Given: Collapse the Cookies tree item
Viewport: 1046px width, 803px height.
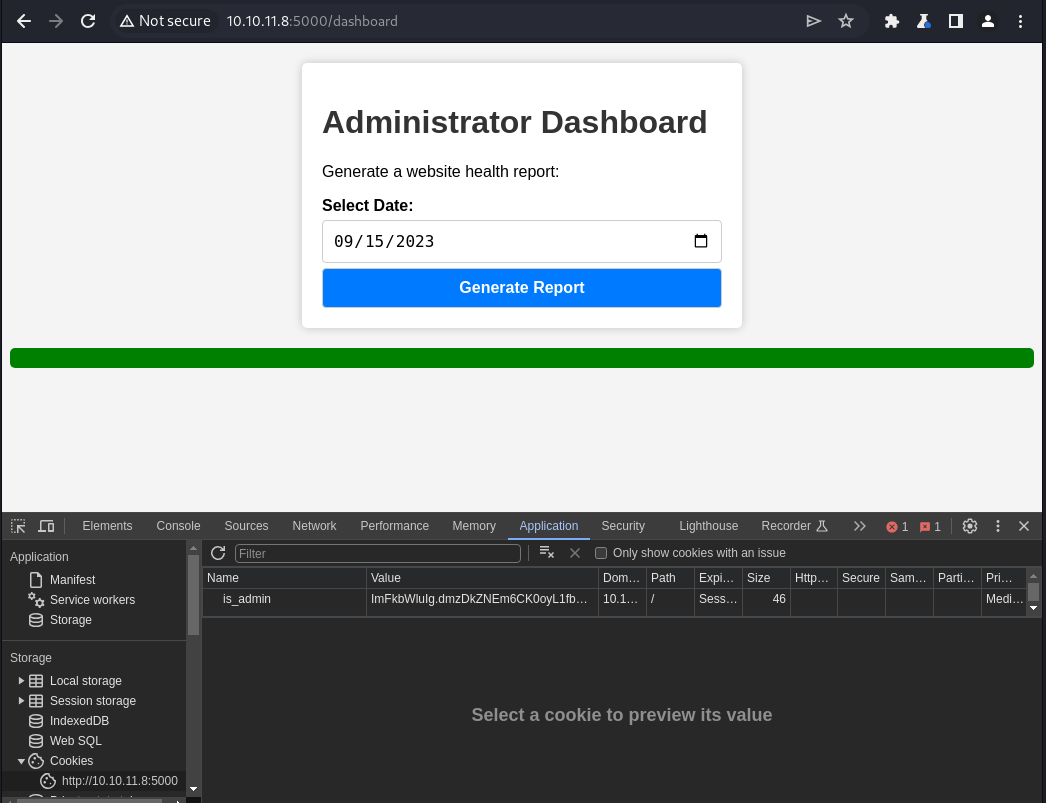Looking at the screenshot, I should pyautogui.click(x=22, y=760).
